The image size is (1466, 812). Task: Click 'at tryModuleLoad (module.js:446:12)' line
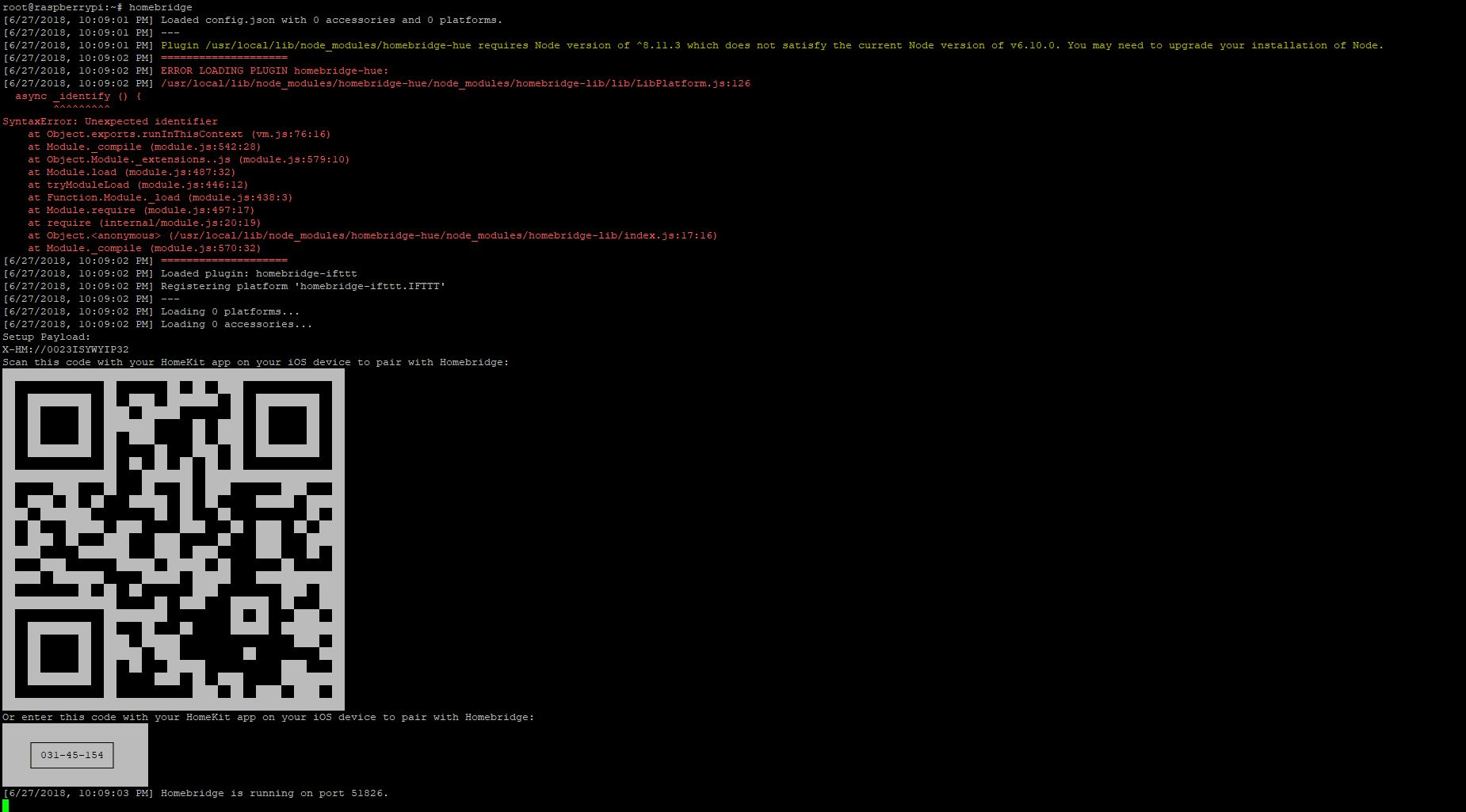point(139,185)
